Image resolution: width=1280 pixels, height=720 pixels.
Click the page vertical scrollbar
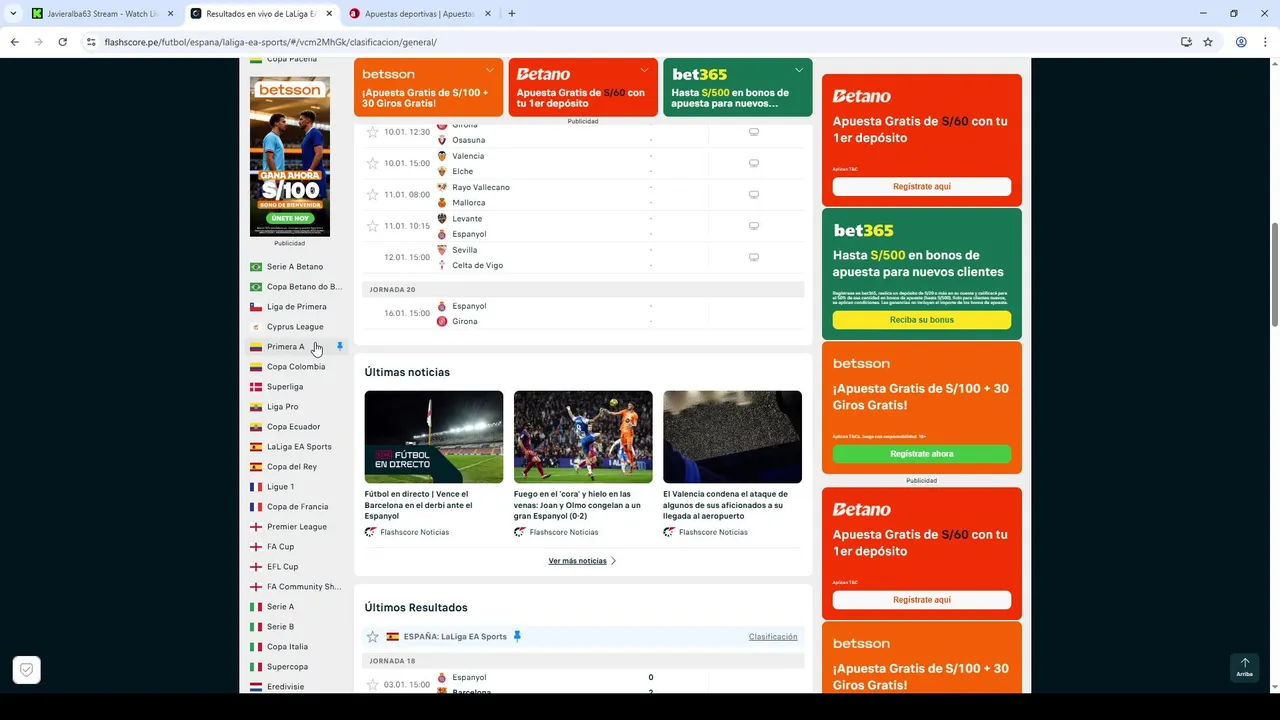pos(1274,273)
